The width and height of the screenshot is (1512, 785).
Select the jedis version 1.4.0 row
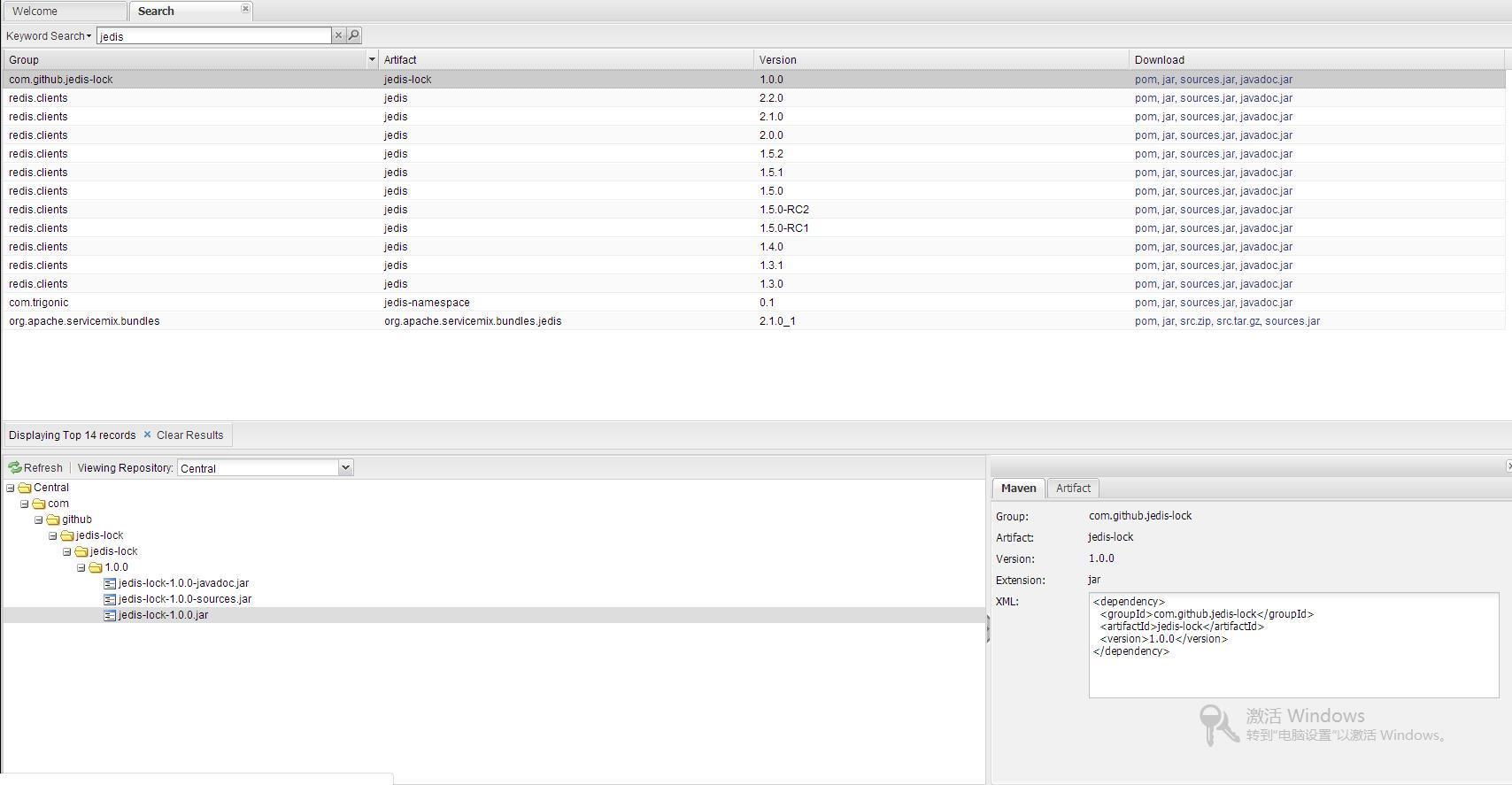coord(753,247)
